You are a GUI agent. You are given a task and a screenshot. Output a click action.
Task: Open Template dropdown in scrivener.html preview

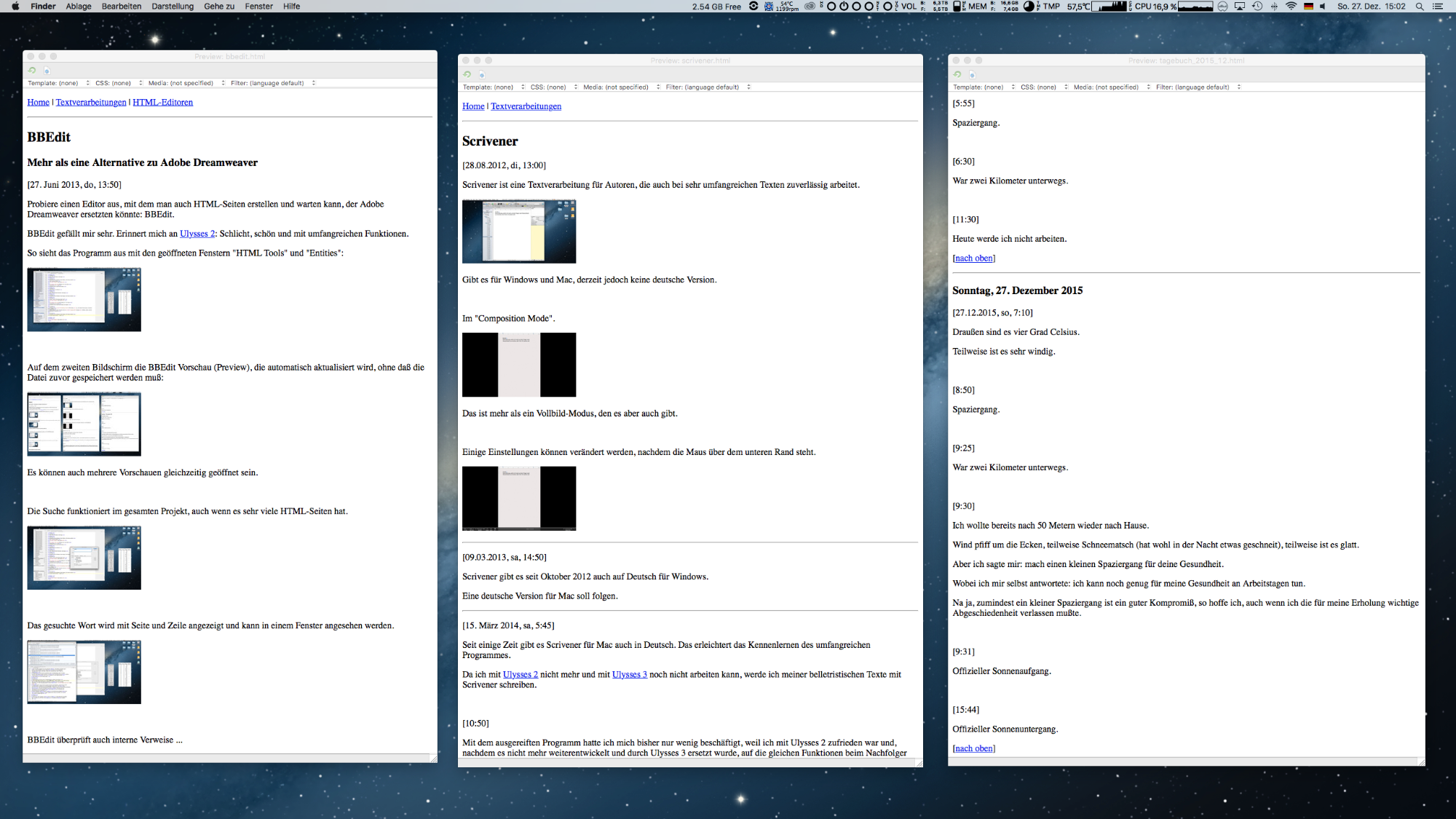click(494, 87)
